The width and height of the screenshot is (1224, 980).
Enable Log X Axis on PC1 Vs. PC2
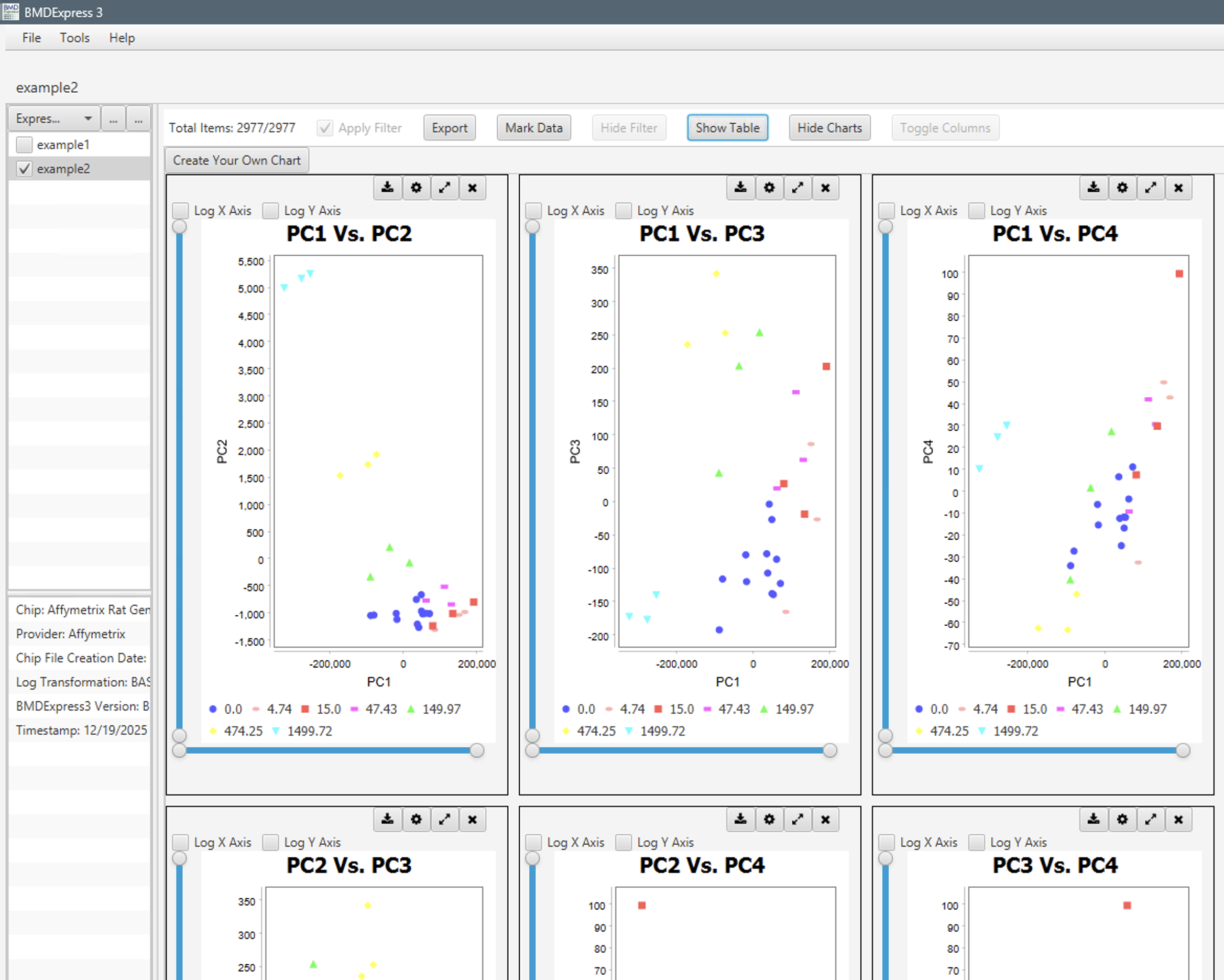(x=181, y=211)
